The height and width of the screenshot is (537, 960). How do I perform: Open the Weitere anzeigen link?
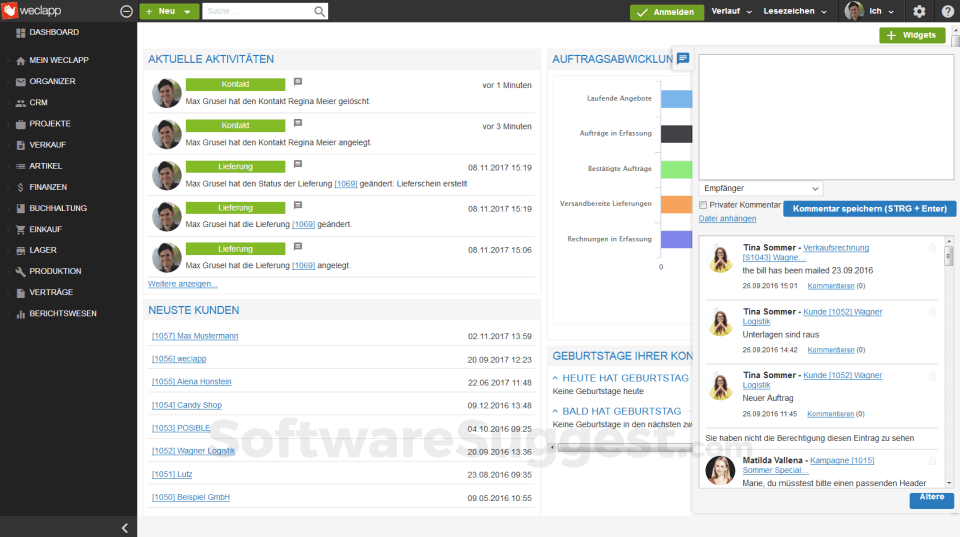click(x=182, y=284)
